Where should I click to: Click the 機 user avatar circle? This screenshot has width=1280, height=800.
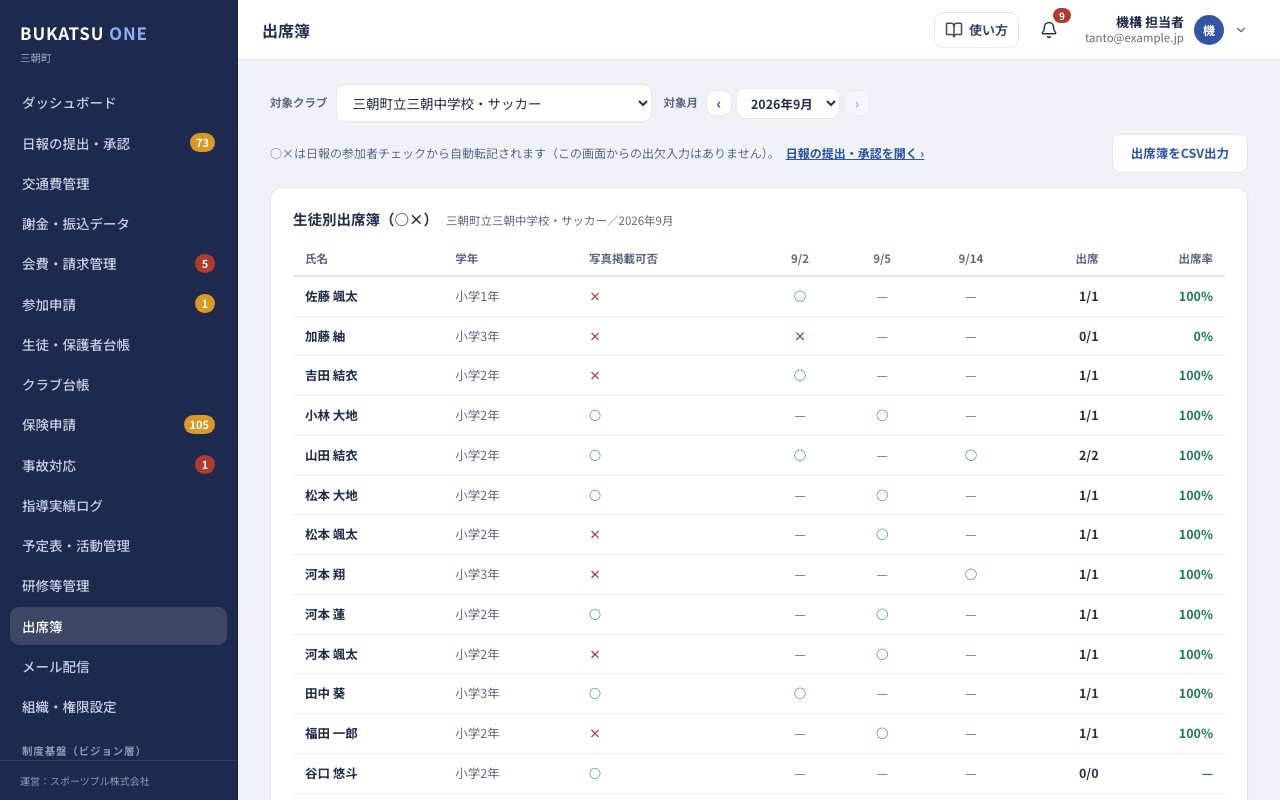pyautogui.click(x=1209, y=30)
